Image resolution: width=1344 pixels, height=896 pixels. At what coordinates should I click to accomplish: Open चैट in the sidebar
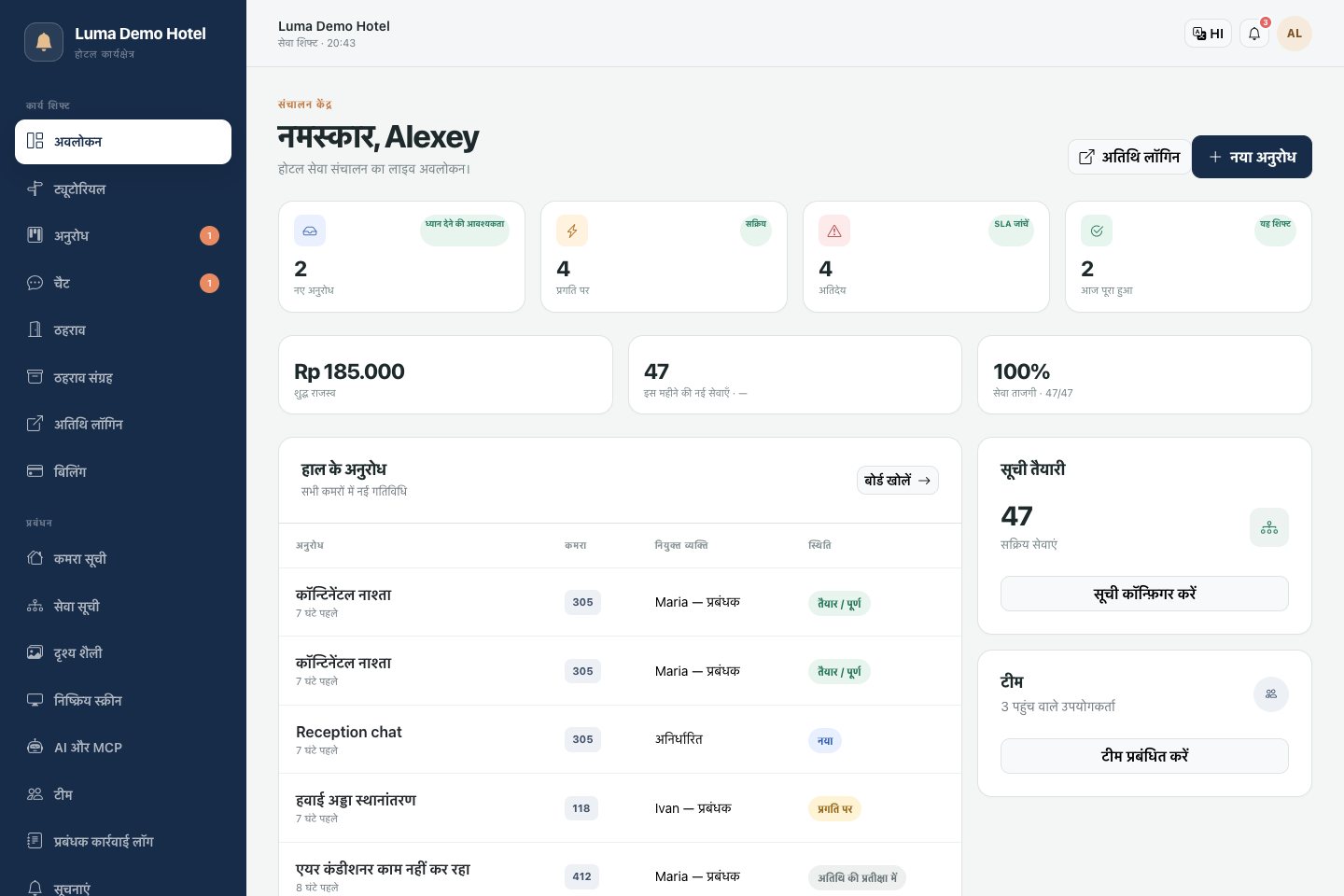[123, 283]
